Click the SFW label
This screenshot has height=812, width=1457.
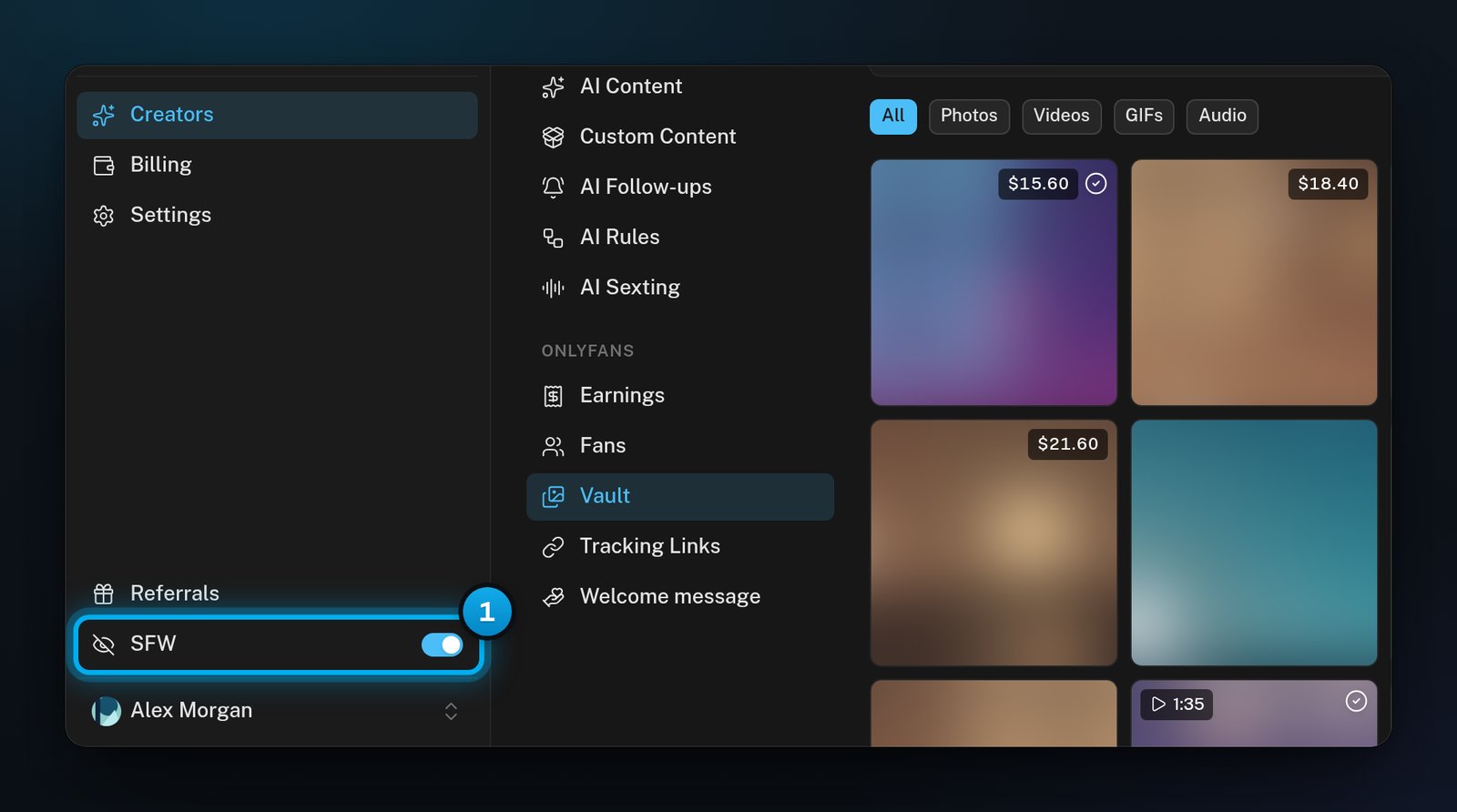[153, 644]
